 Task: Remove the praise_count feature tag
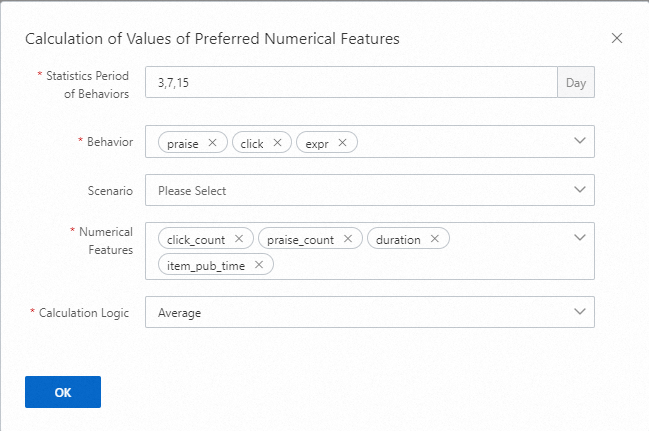click(348, 239)
